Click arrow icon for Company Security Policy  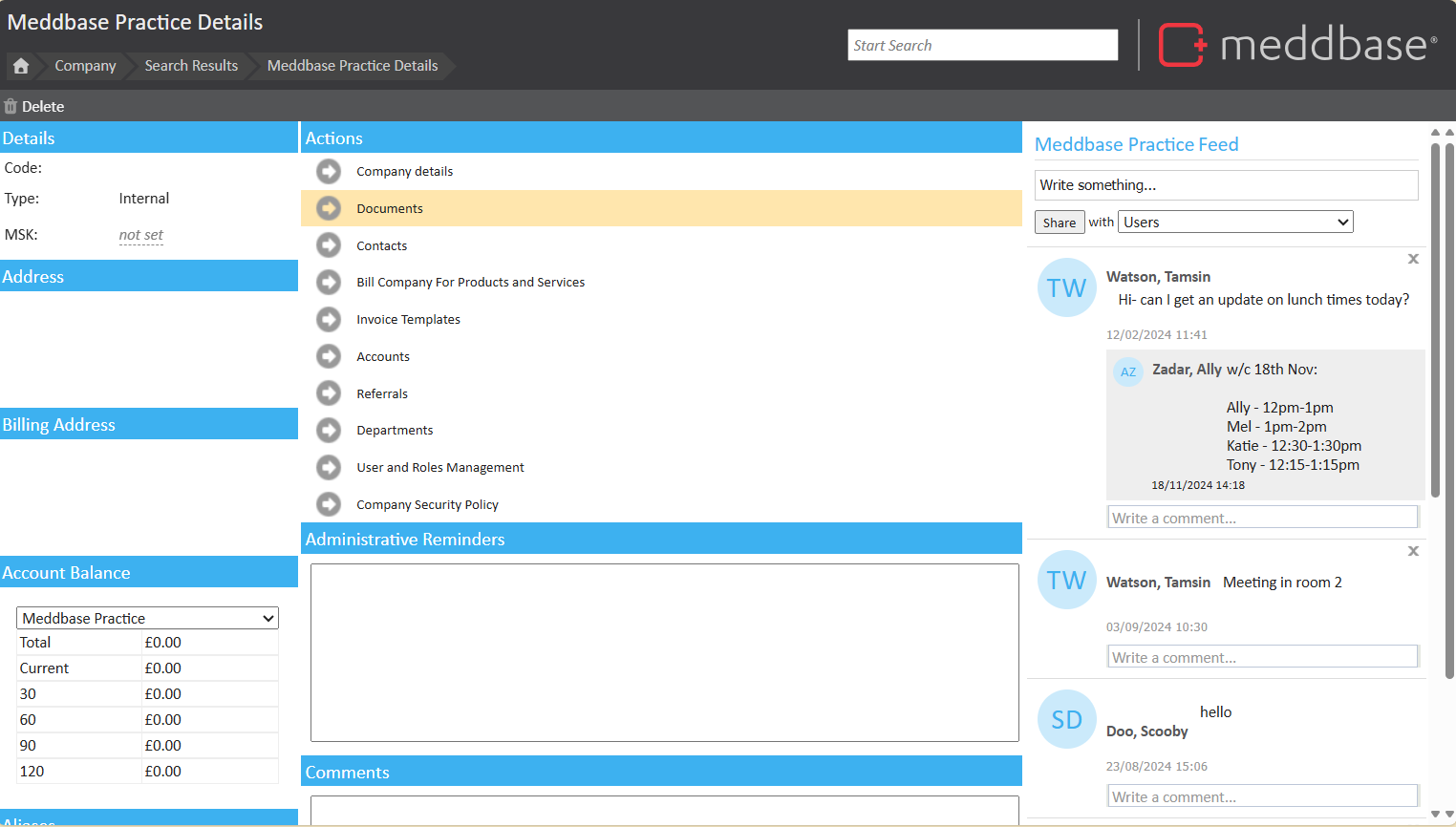pyautogui.click(x=329, y=504)
